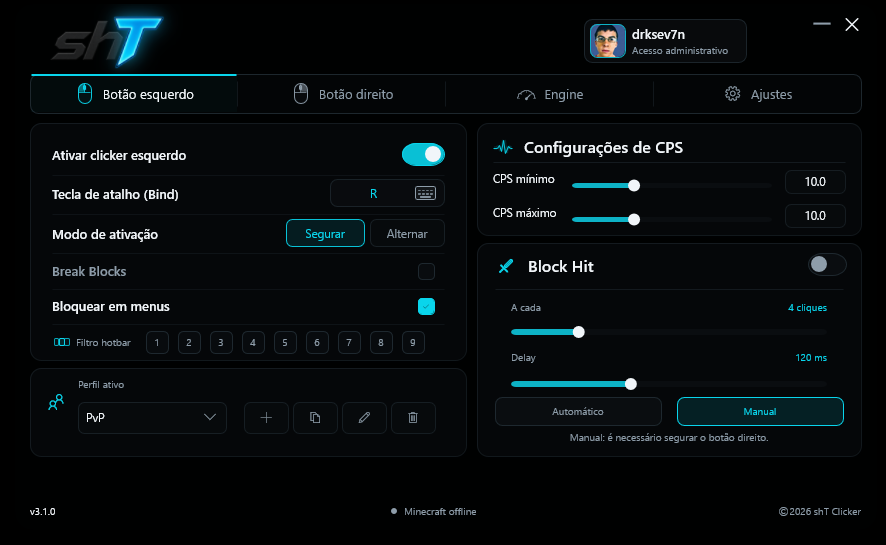Image resolution: width=886 pixels, height=545 pixels.
Task: Click Minecraft offline status indicator
Action: pyautogui.click(x=434, y=512)
